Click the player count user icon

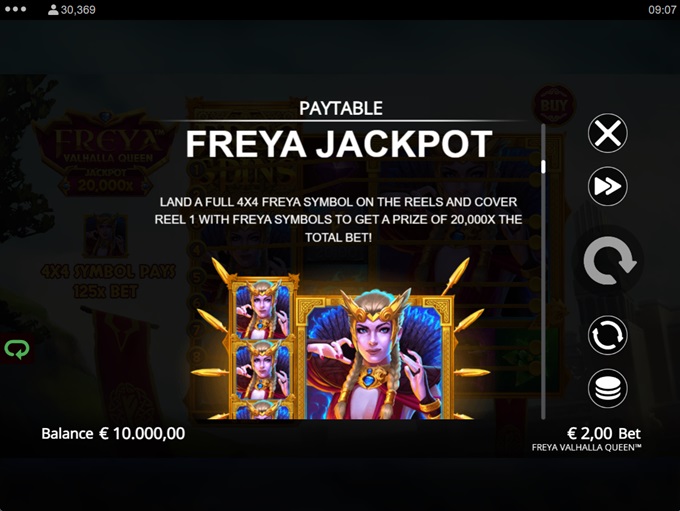click(x=53, y=10)
